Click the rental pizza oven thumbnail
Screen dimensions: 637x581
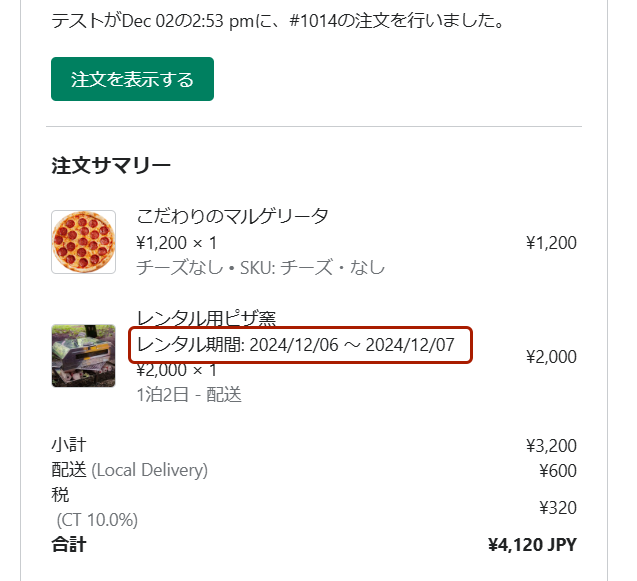(83, 356)
